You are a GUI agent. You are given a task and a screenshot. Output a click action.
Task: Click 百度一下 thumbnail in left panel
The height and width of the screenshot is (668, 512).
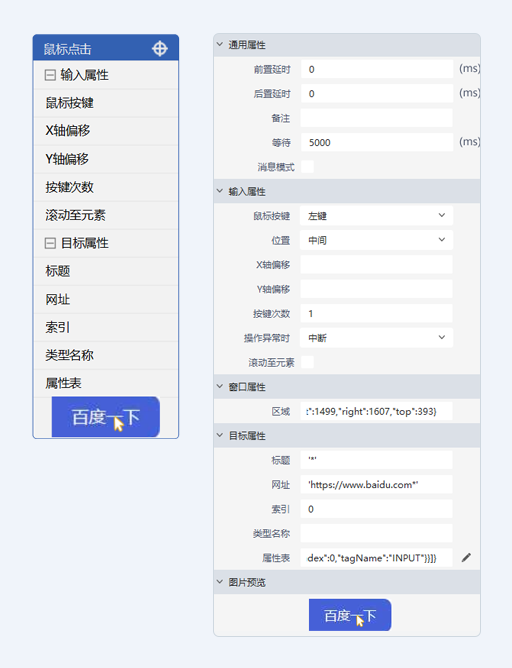tap(106, 417)
